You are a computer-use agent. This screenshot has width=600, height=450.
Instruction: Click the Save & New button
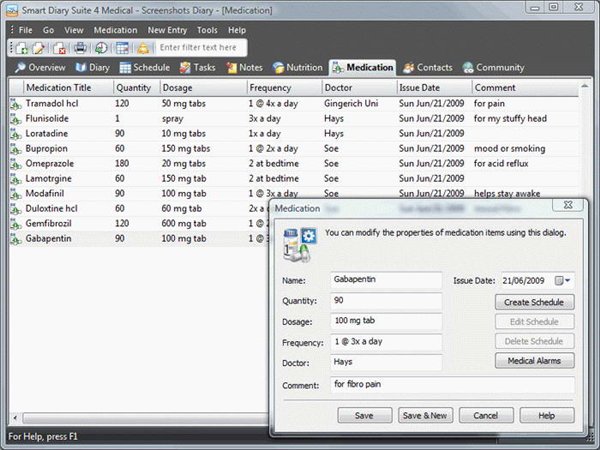point(425,416)
